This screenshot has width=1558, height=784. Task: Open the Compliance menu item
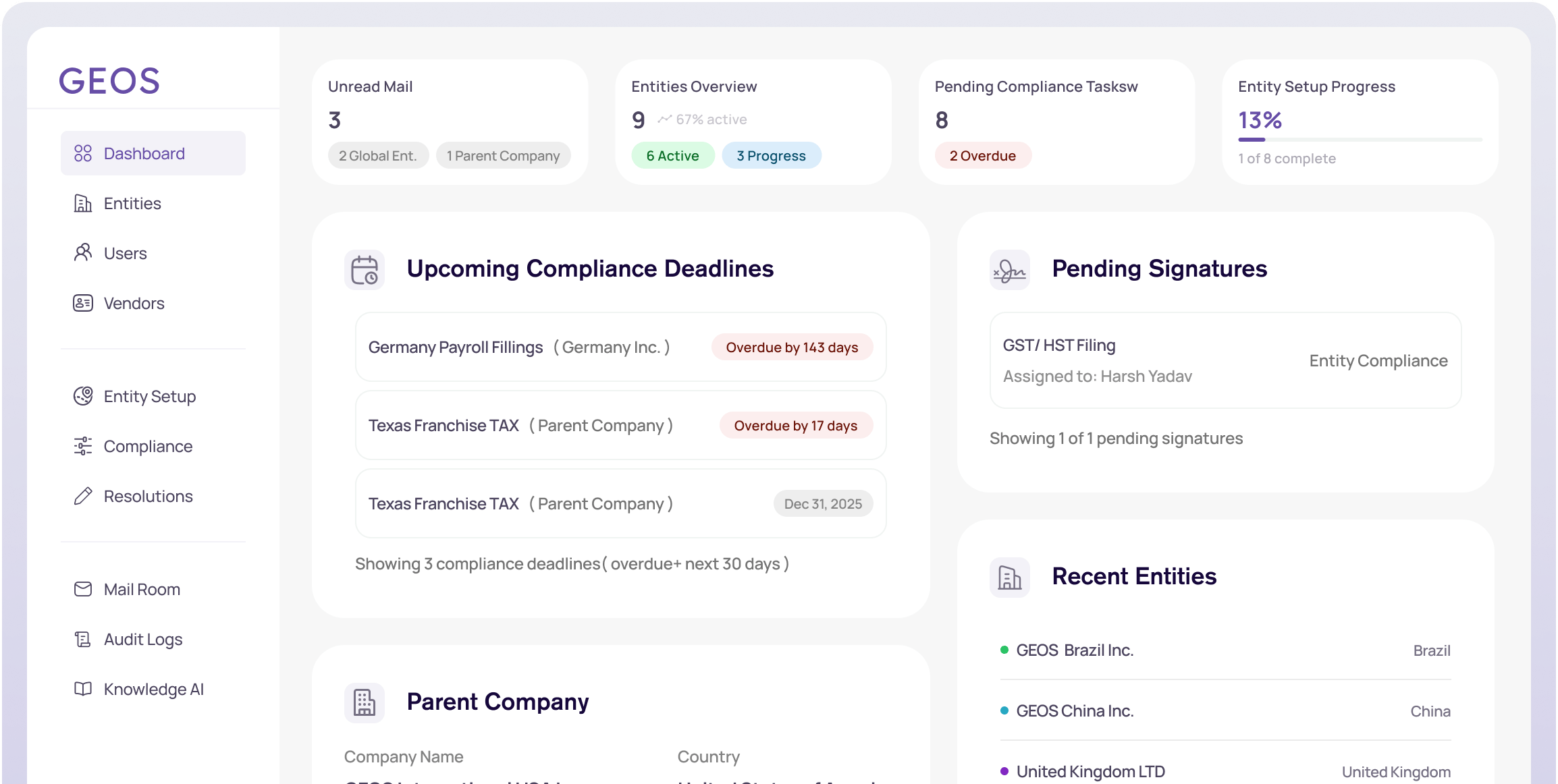click(148, 446)
